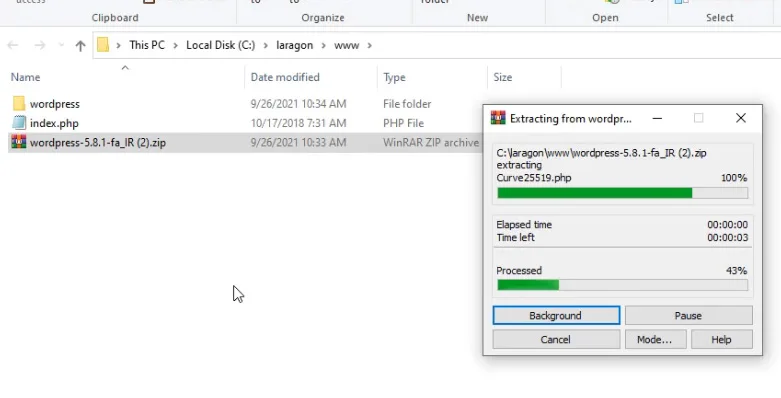The image size is (781, 398).
Task: Select the wordpress folder icon
Action: click(19, 104)
